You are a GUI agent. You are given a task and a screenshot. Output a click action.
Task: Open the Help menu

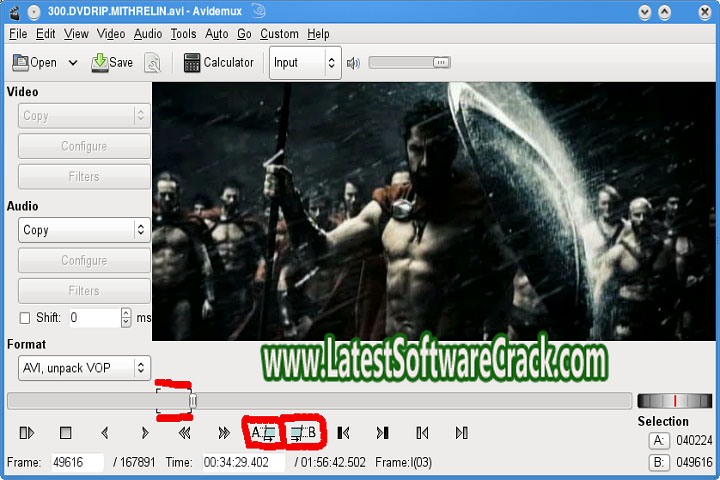tap(318, 34)
